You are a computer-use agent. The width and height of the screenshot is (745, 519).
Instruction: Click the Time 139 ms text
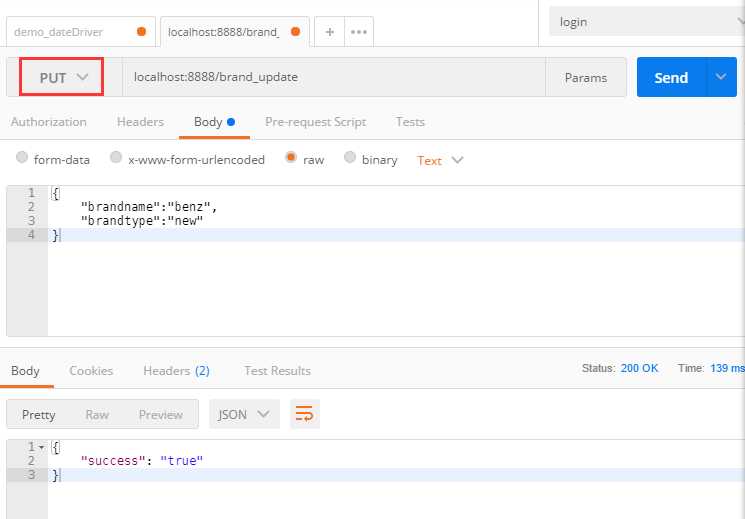tap(711, 368)
